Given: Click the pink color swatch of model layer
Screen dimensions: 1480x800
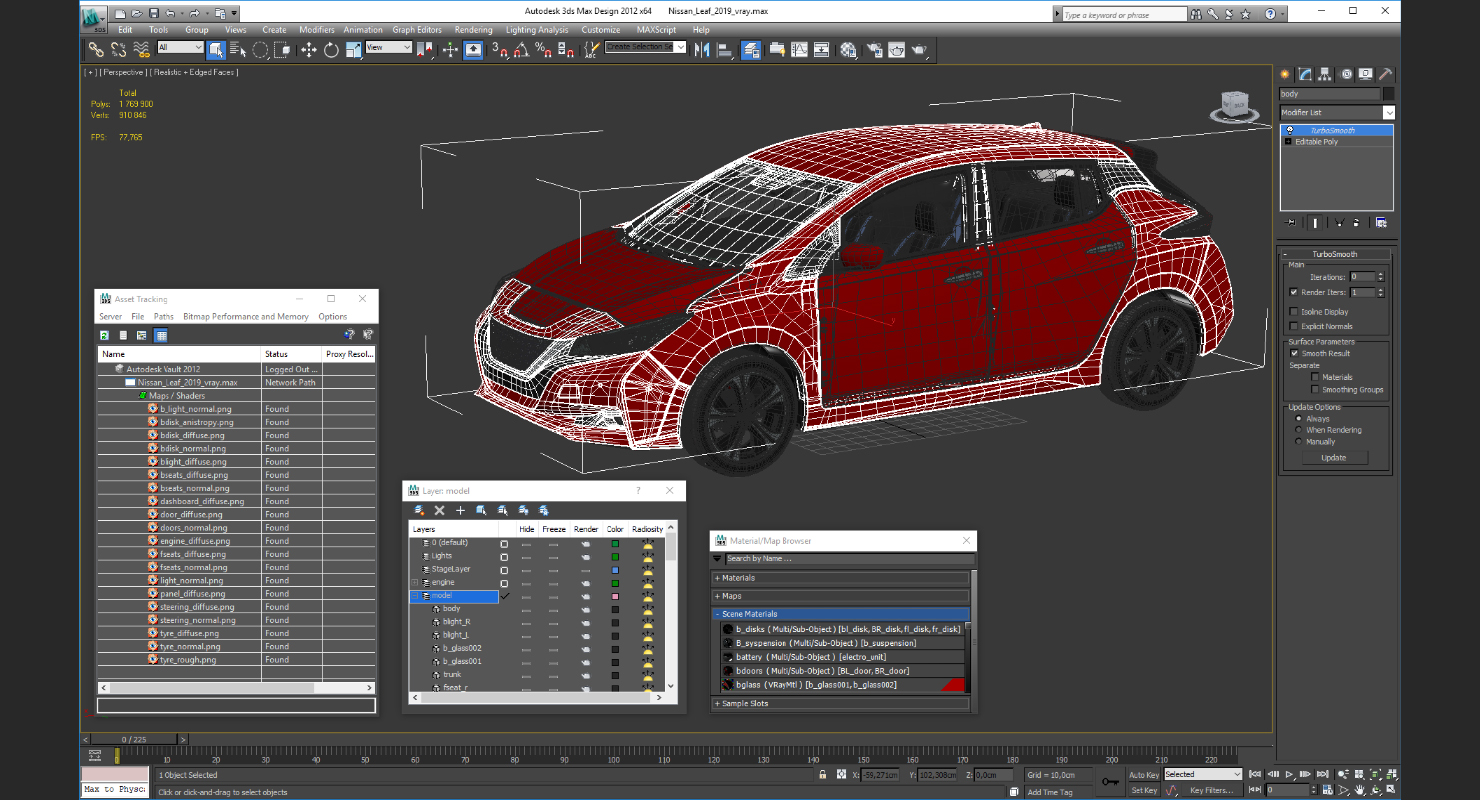Looking at the screenshot, I should point(615,596).
